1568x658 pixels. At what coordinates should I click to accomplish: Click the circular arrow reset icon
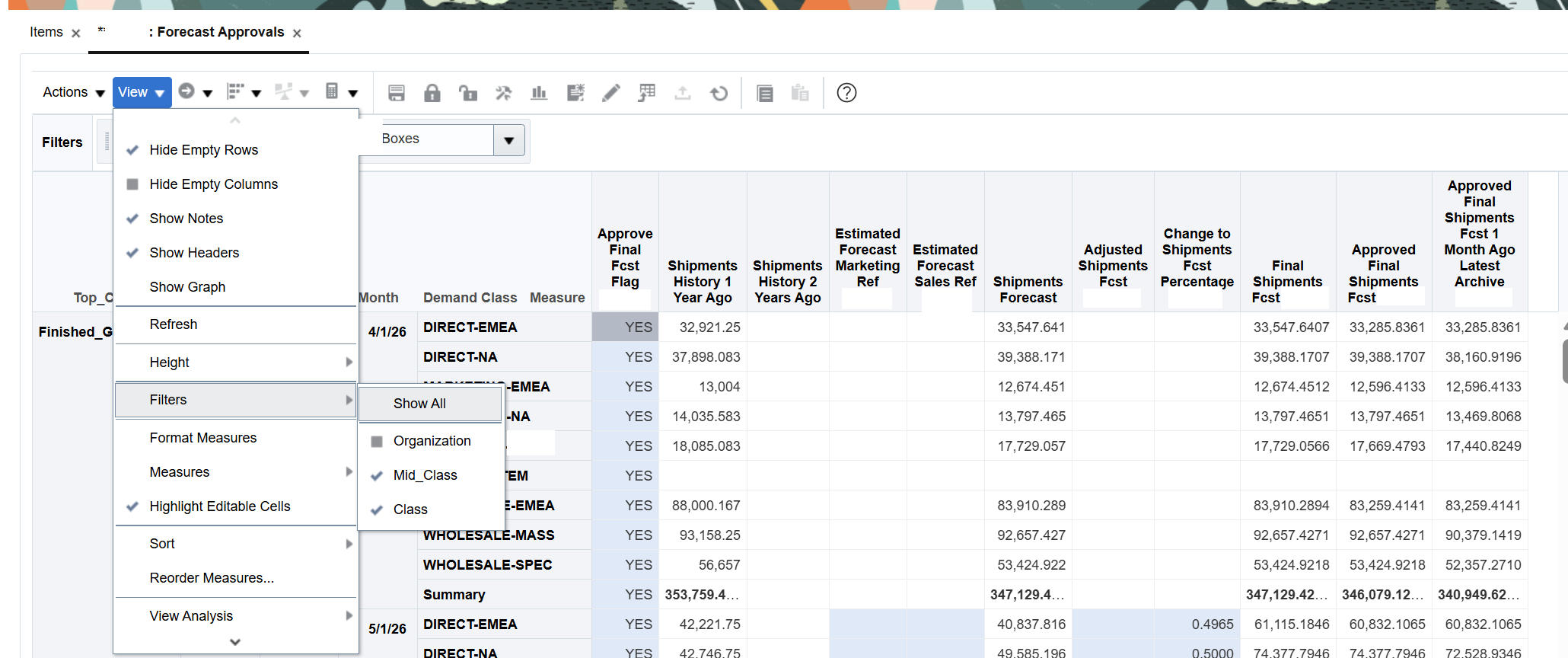(x=719, y=93)
